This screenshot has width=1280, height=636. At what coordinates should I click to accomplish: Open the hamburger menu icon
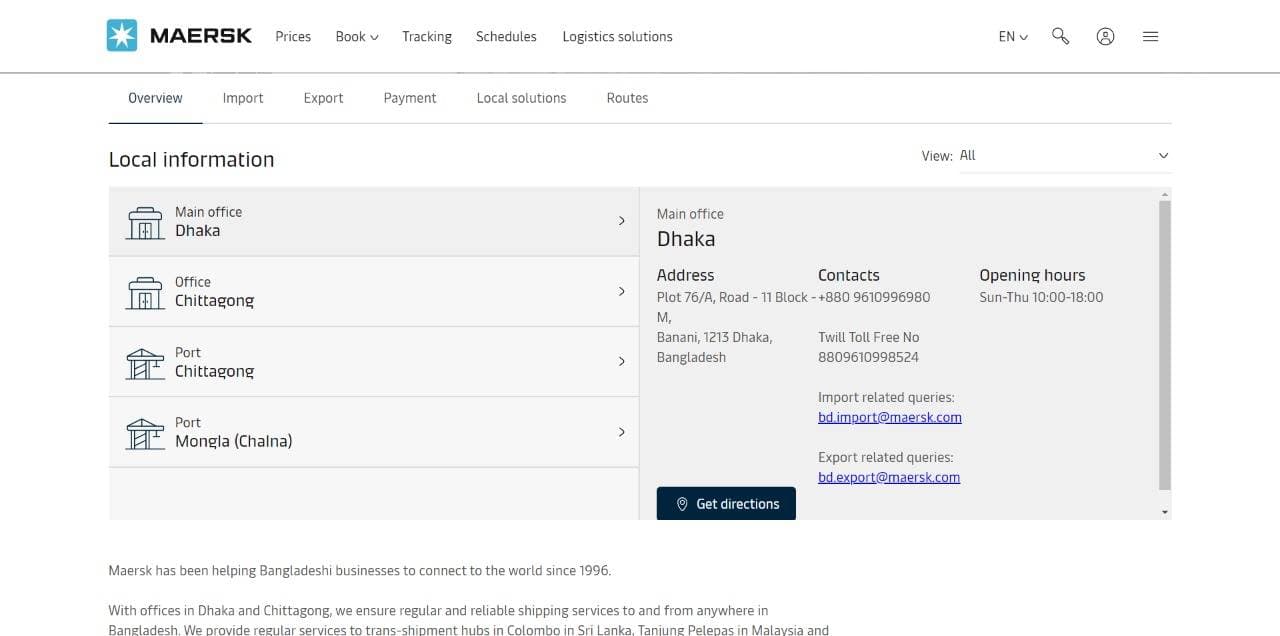click(x=1150, y=36)
